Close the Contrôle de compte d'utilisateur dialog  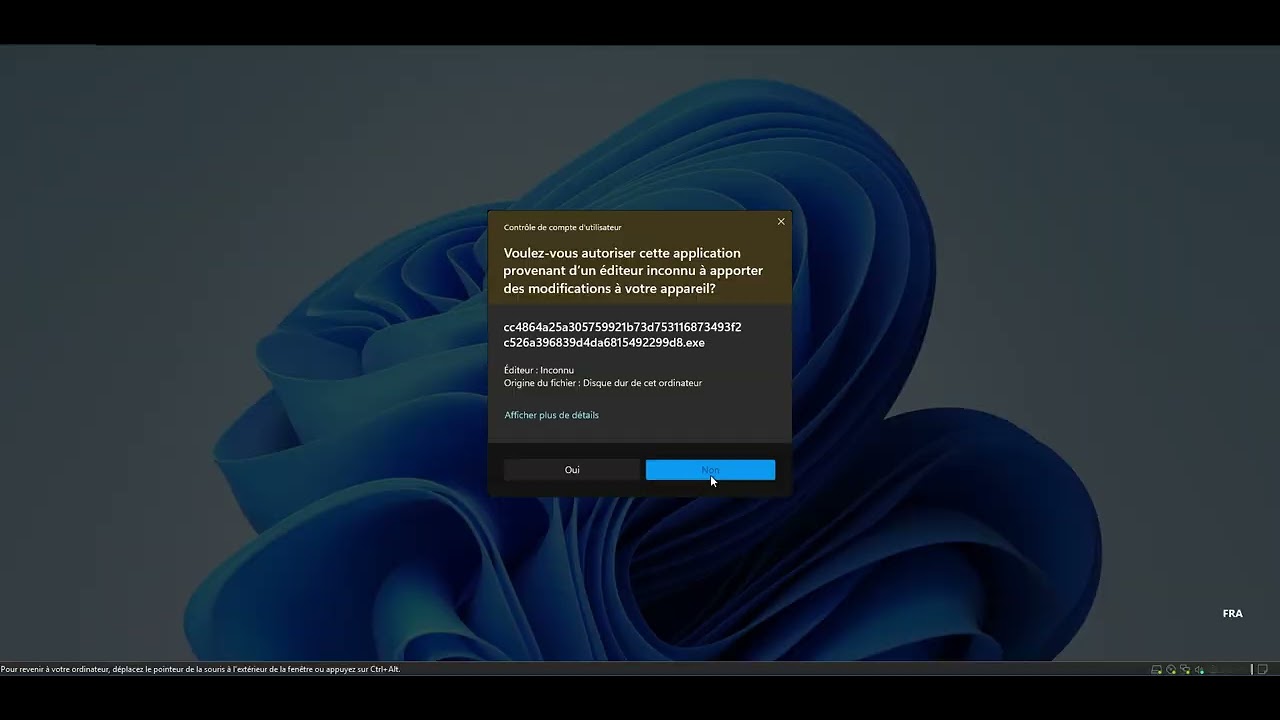coord(781,222)
